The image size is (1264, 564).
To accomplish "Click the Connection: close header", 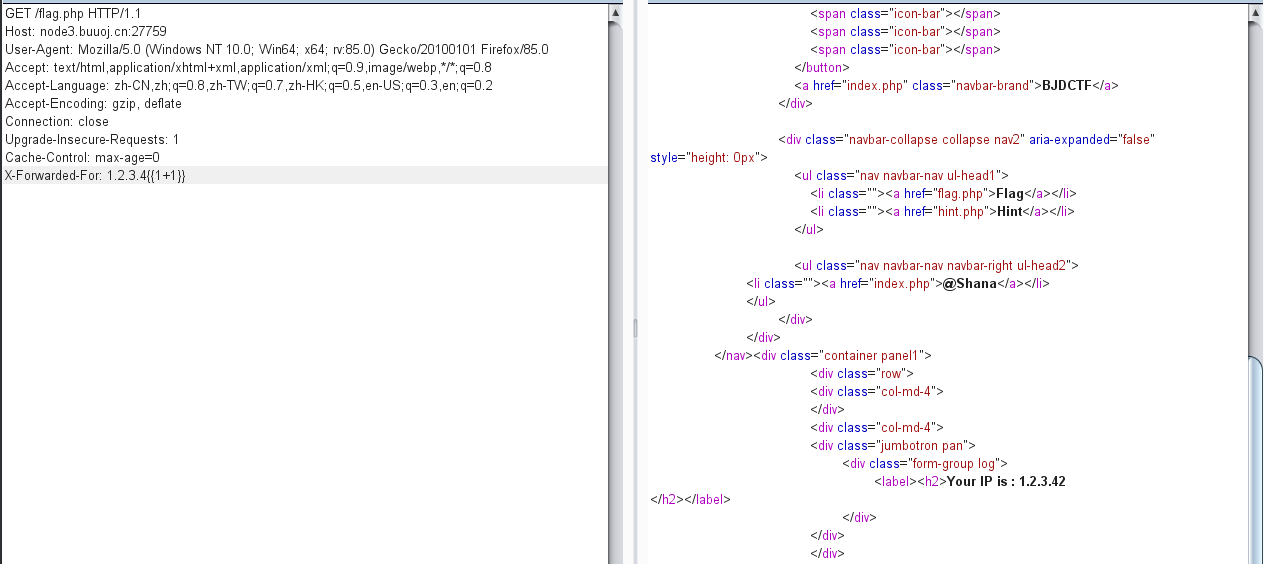I will (x=57, y=121).
